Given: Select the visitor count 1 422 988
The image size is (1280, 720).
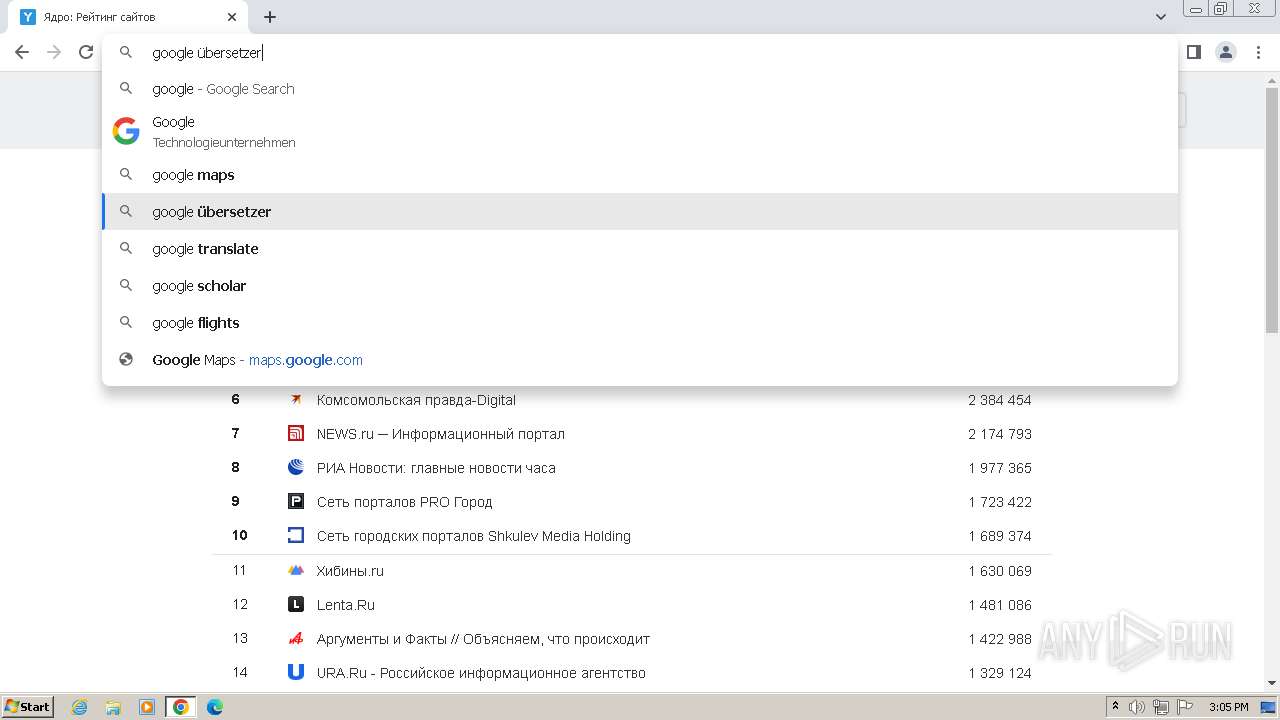Looking at the screenshot, I should click(1000, 639).
